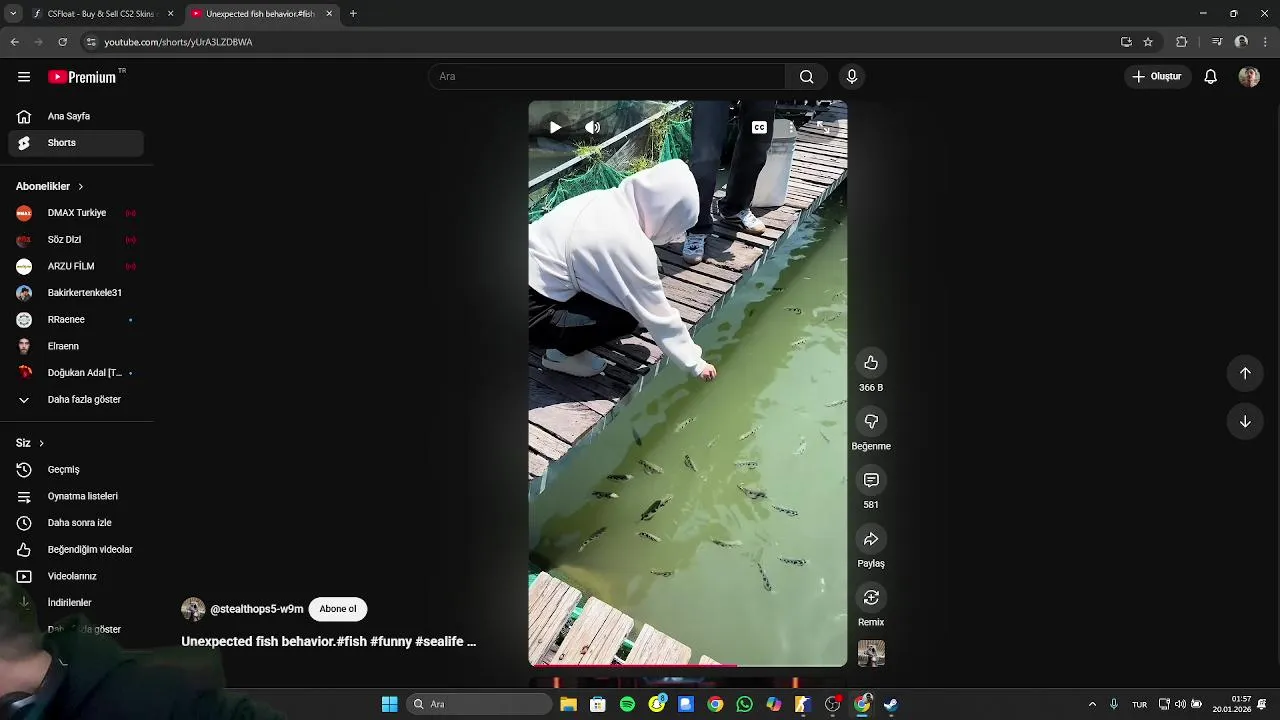
Task: Open Chrome media controls icon
Action: [1217, 42]
